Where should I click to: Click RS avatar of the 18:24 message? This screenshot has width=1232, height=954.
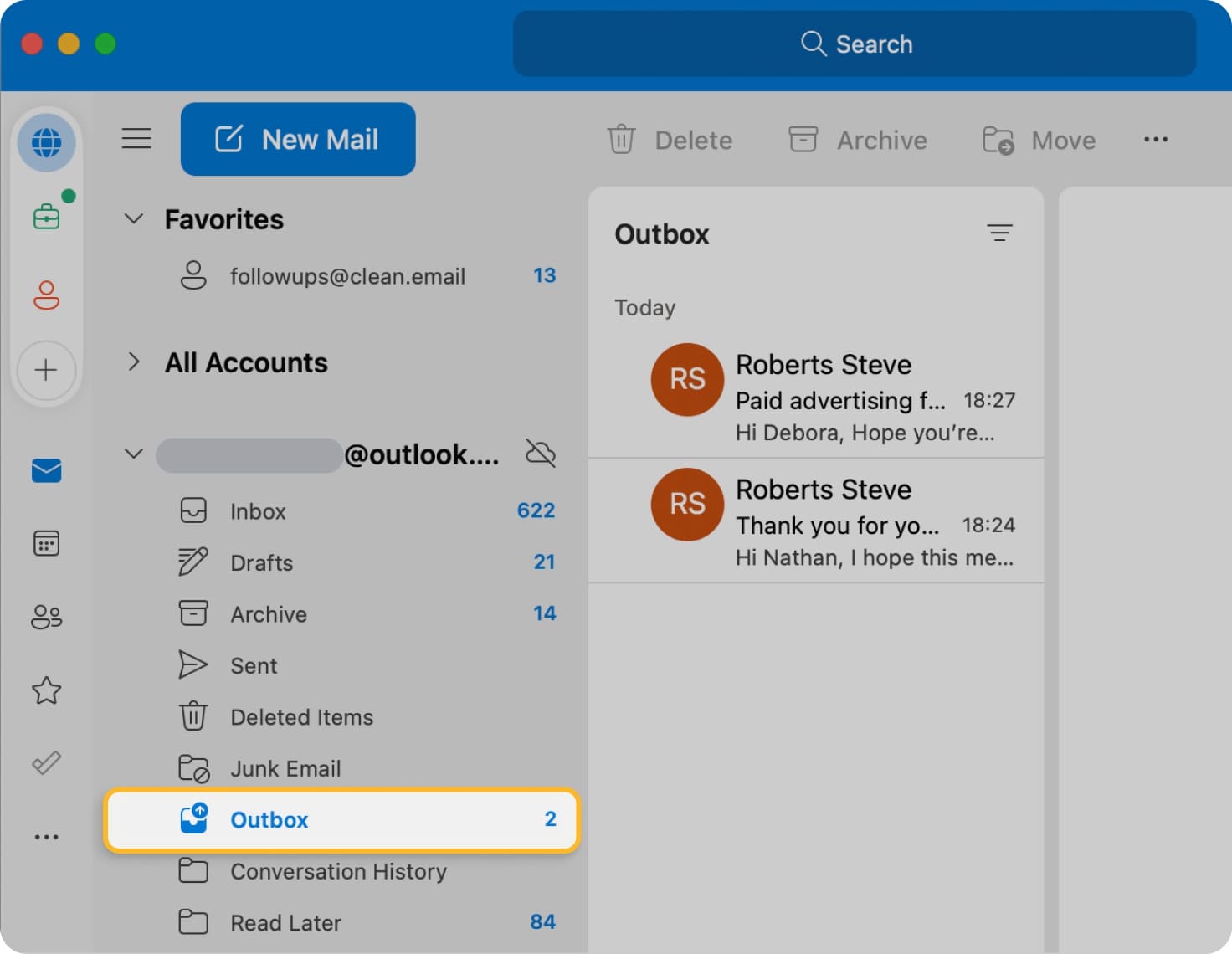click(687, 504)
